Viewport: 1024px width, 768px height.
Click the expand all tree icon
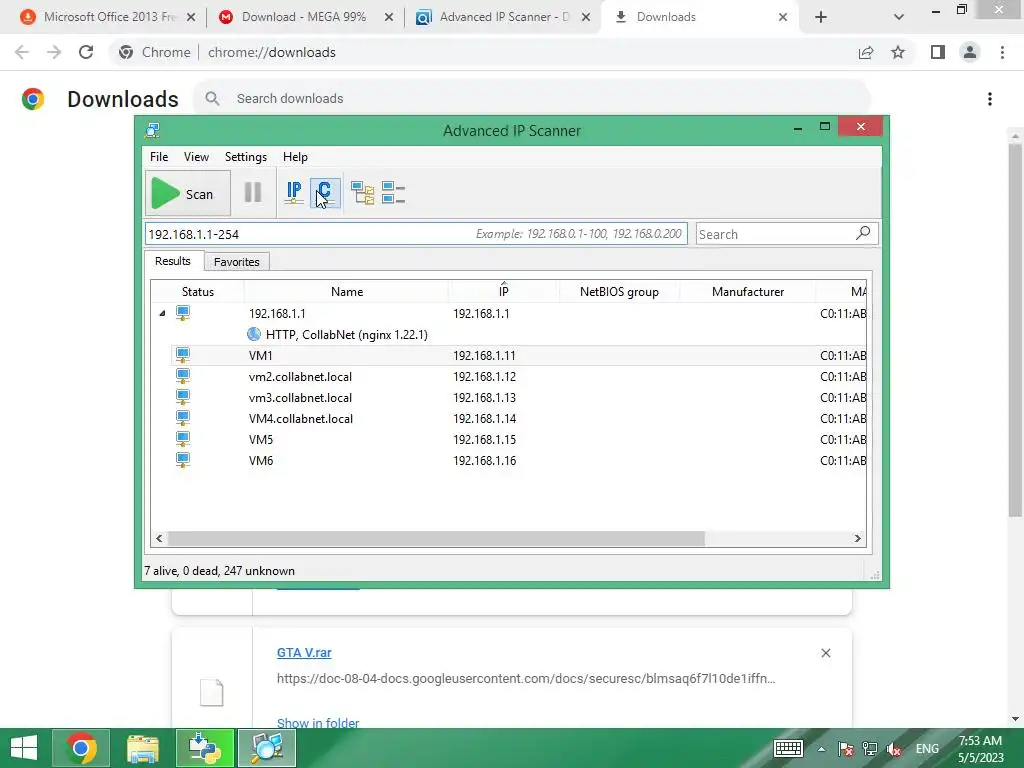pos(362,193)
